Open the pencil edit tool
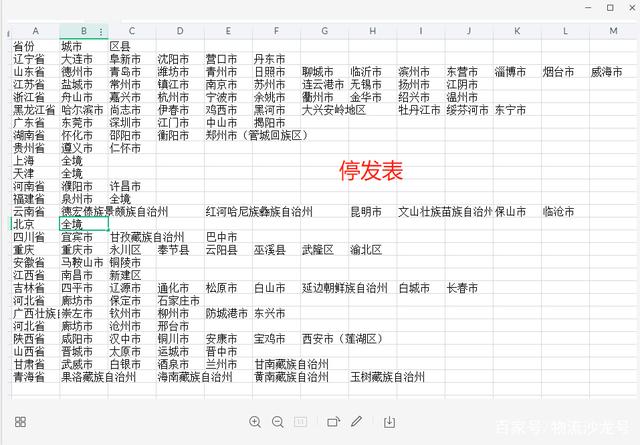The image size is (640, 445). (x=357, y=421)
